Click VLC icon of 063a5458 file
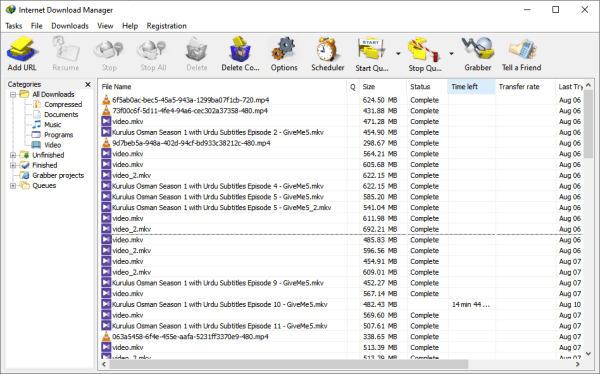Viewport: 600px width, 374px height. point(106,336)
